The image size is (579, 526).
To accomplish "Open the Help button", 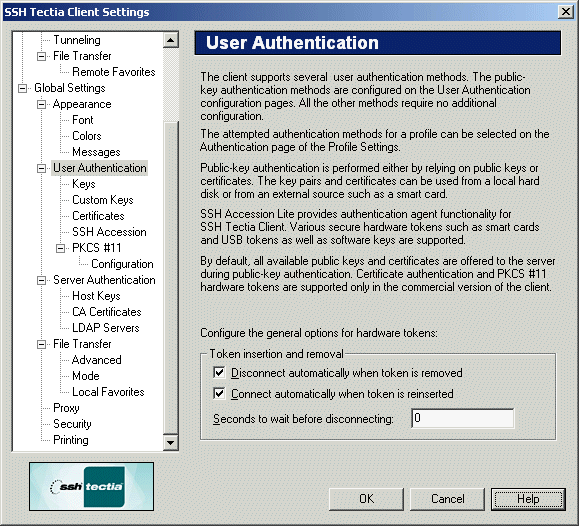I will pos(528,499).
